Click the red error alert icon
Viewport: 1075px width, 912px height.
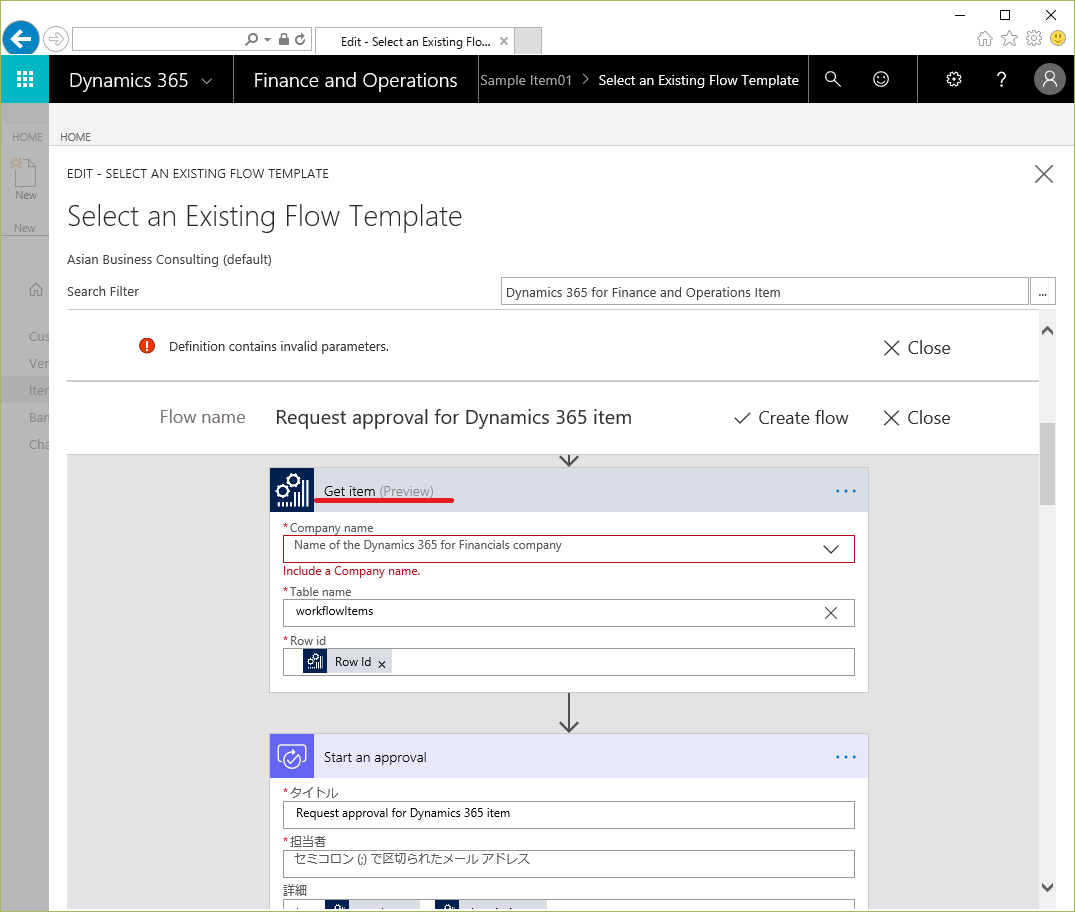point(147,346)
